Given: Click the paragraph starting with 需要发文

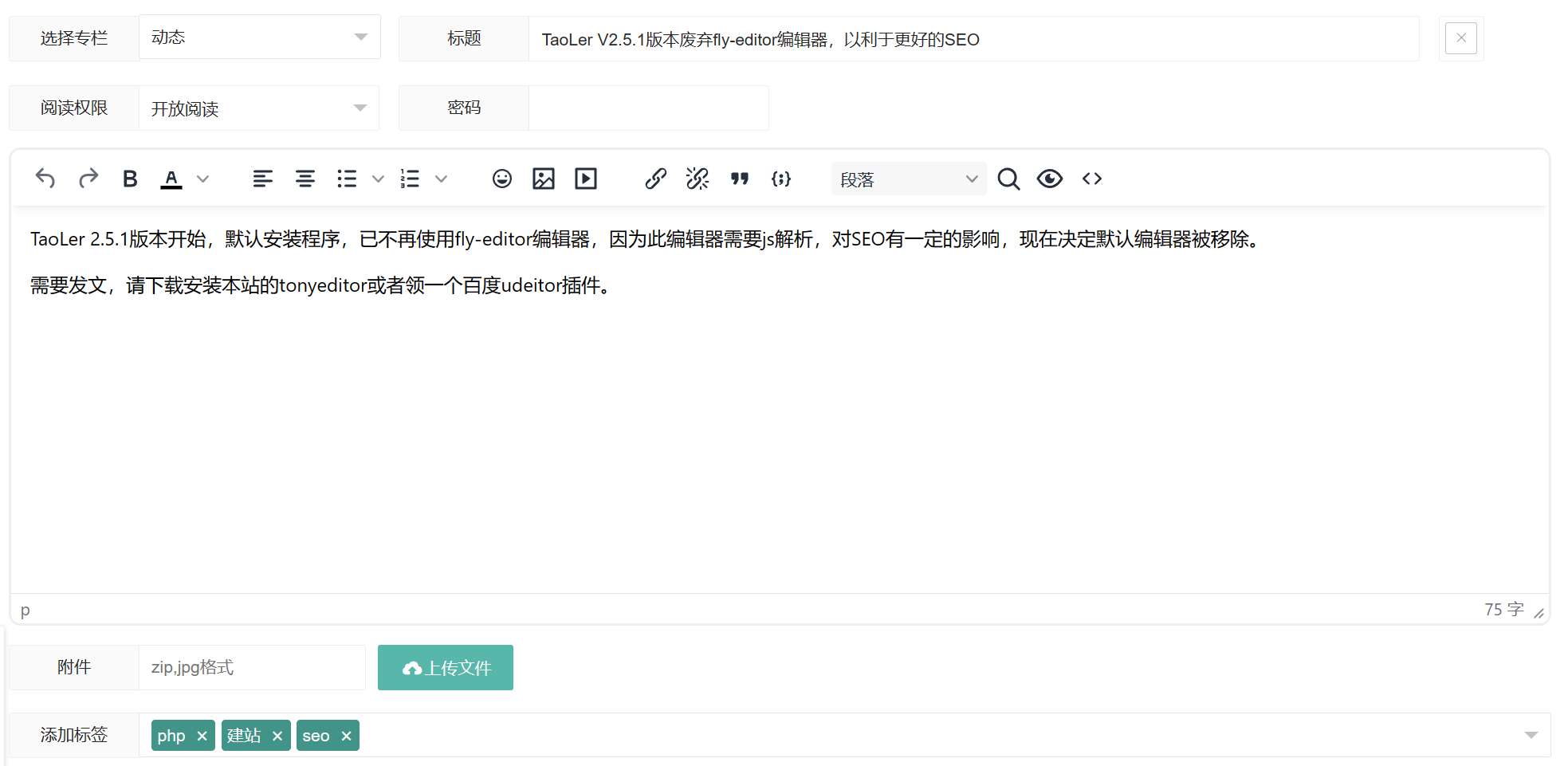Looking at the screenshot, I should [322, 285].
